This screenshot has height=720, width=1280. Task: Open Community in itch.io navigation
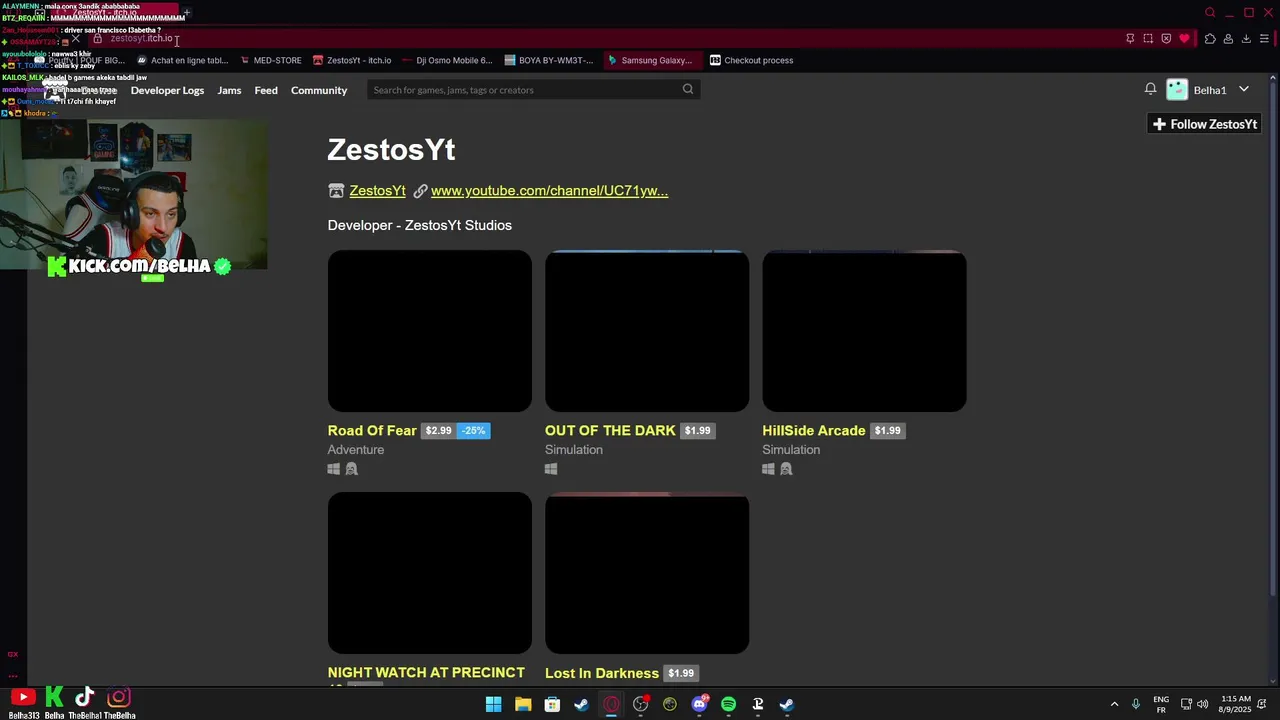coord(319,90)
